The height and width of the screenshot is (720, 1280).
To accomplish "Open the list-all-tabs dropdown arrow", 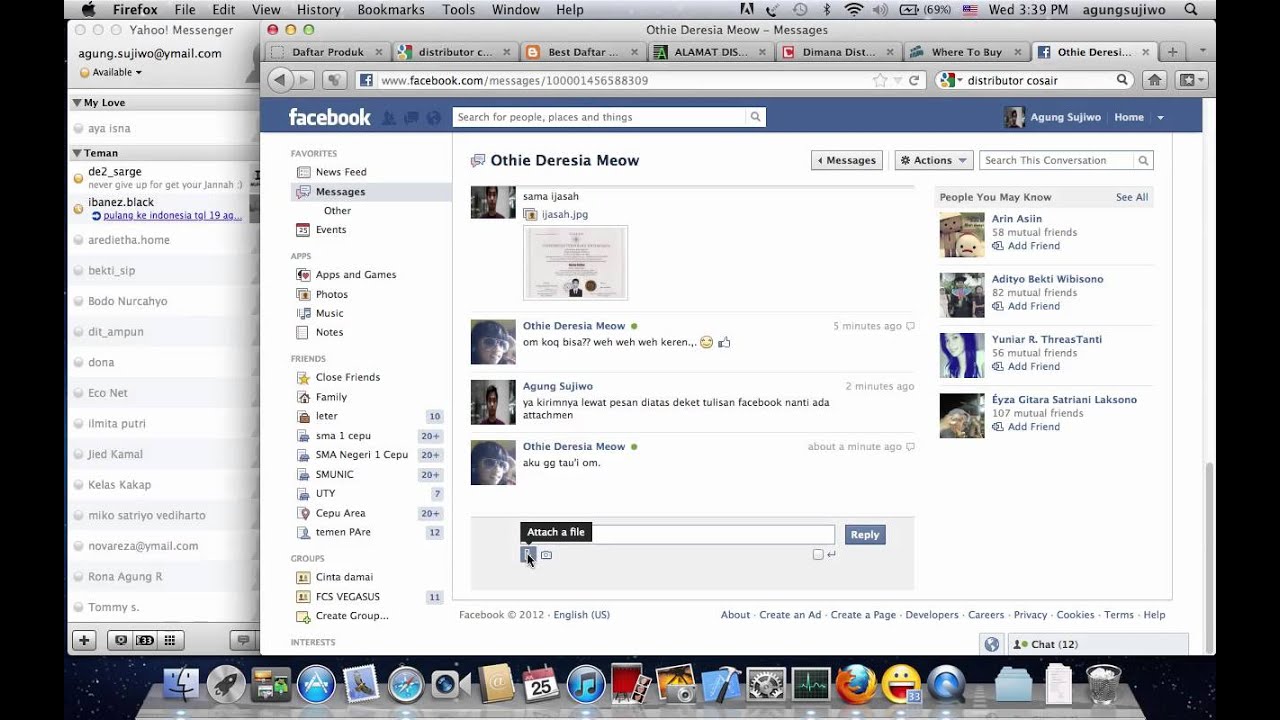I will coord(1201,51).
